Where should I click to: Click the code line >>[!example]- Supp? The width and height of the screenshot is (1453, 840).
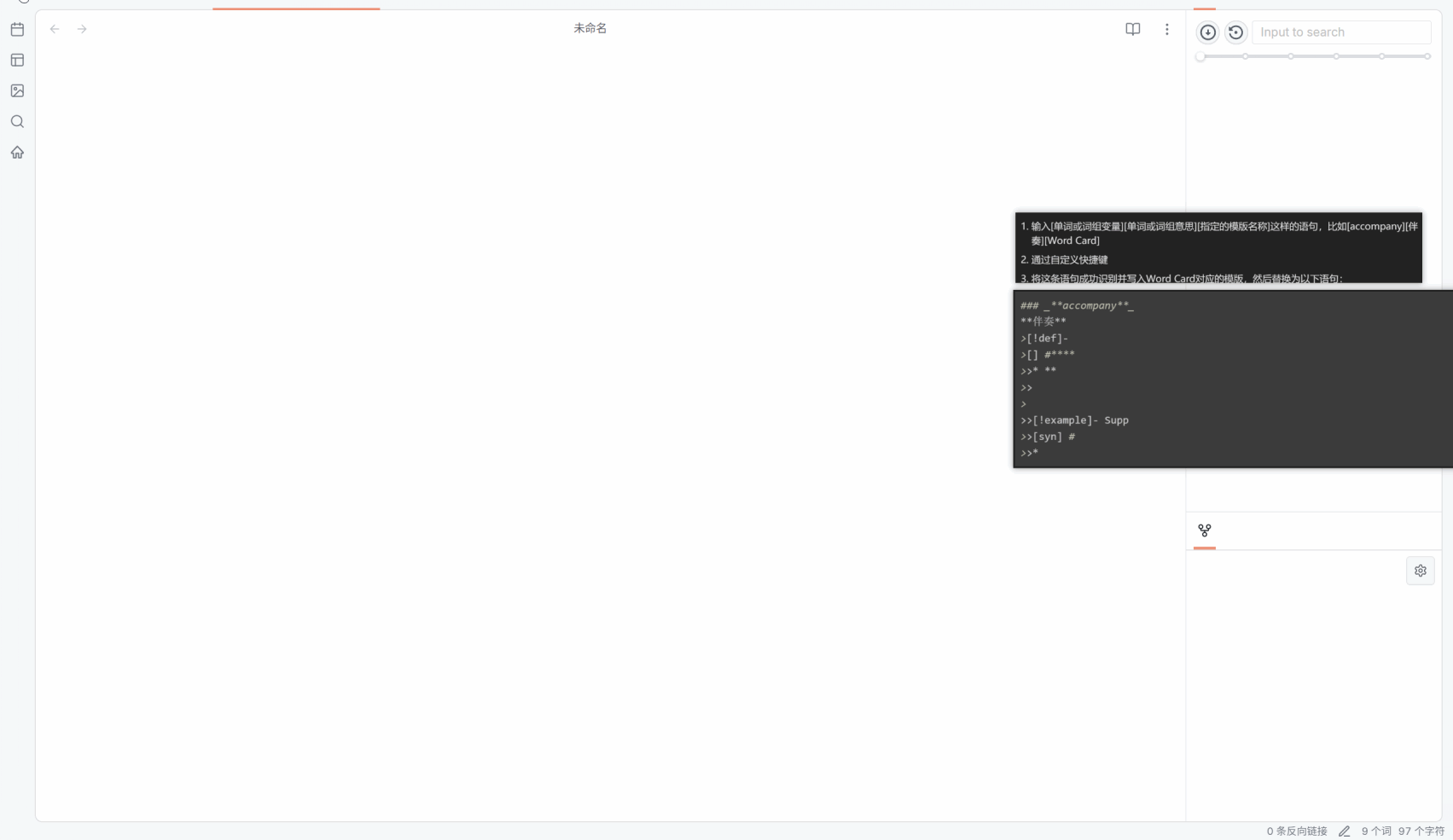pos(1074,420)
